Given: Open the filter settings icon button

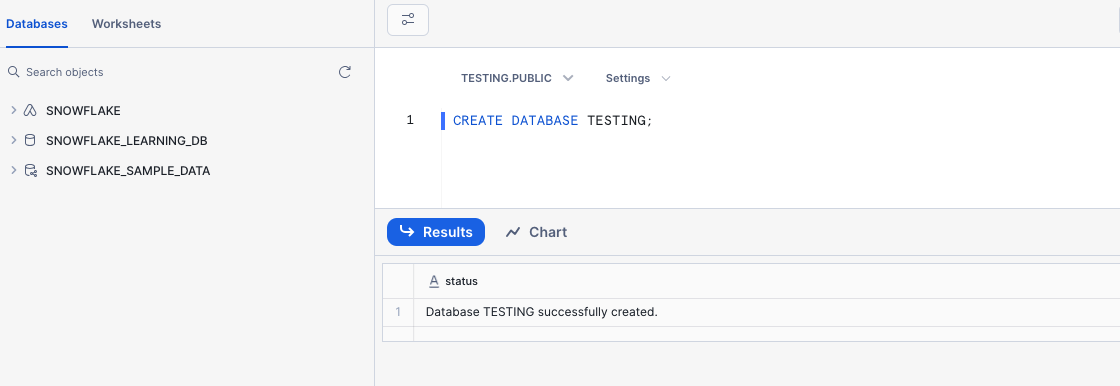Looking at the screenshot, I should tap(408, 20).
